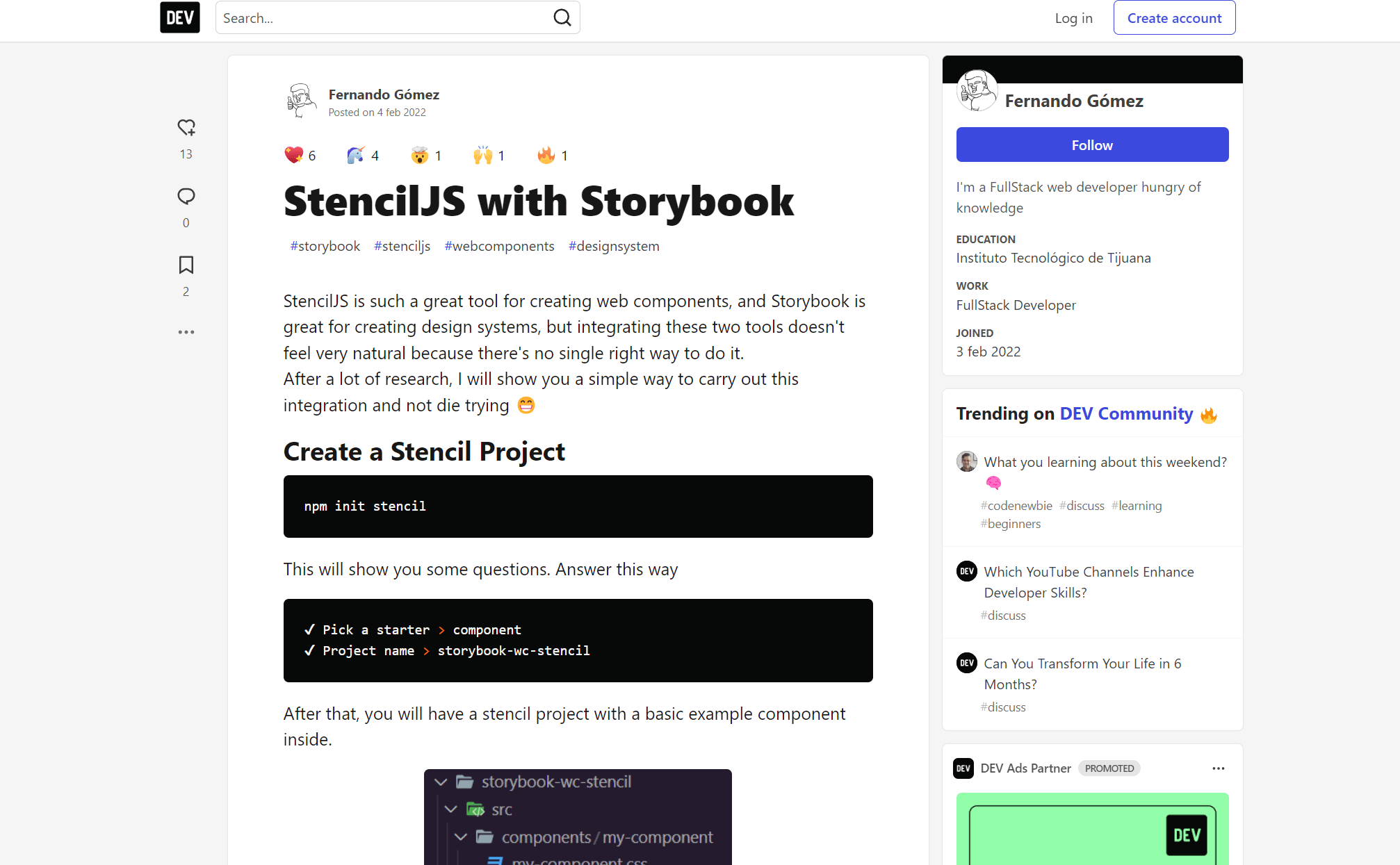Select the fire reaction with count 1

553,155
